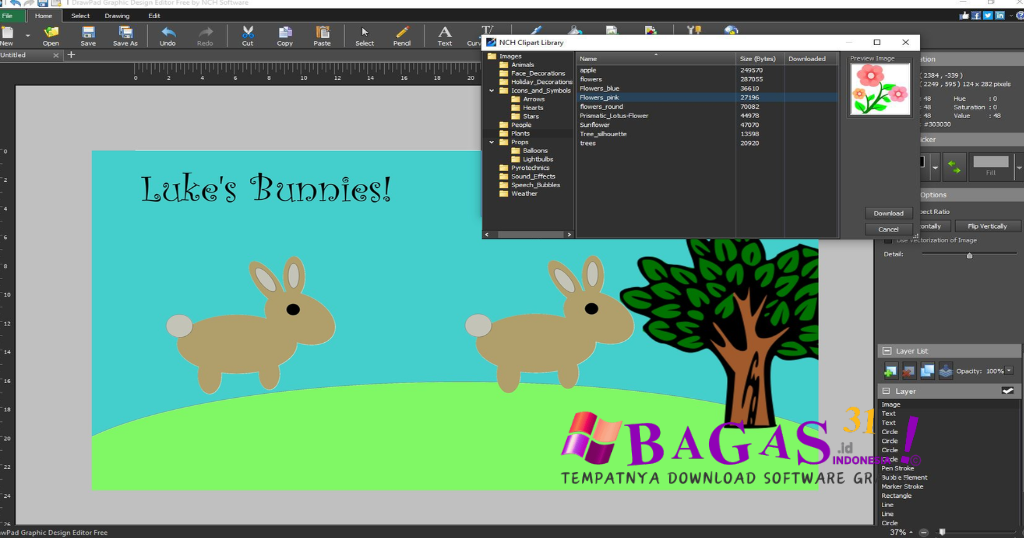The height and width of the screenshot is (538, 1024).
Task: Click the merge layers icon
Action: (x=945, y=371)
